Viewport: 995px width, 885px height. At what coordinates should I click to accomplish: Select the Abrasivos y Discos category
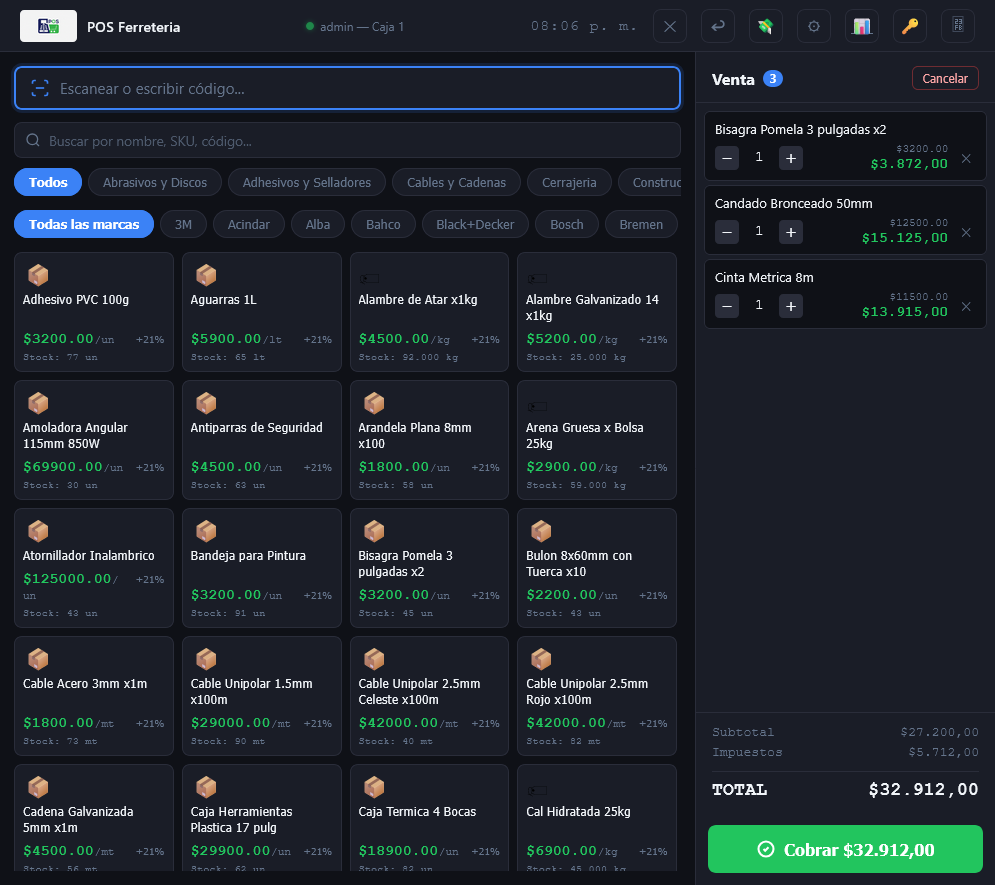(x=155, y=182)
